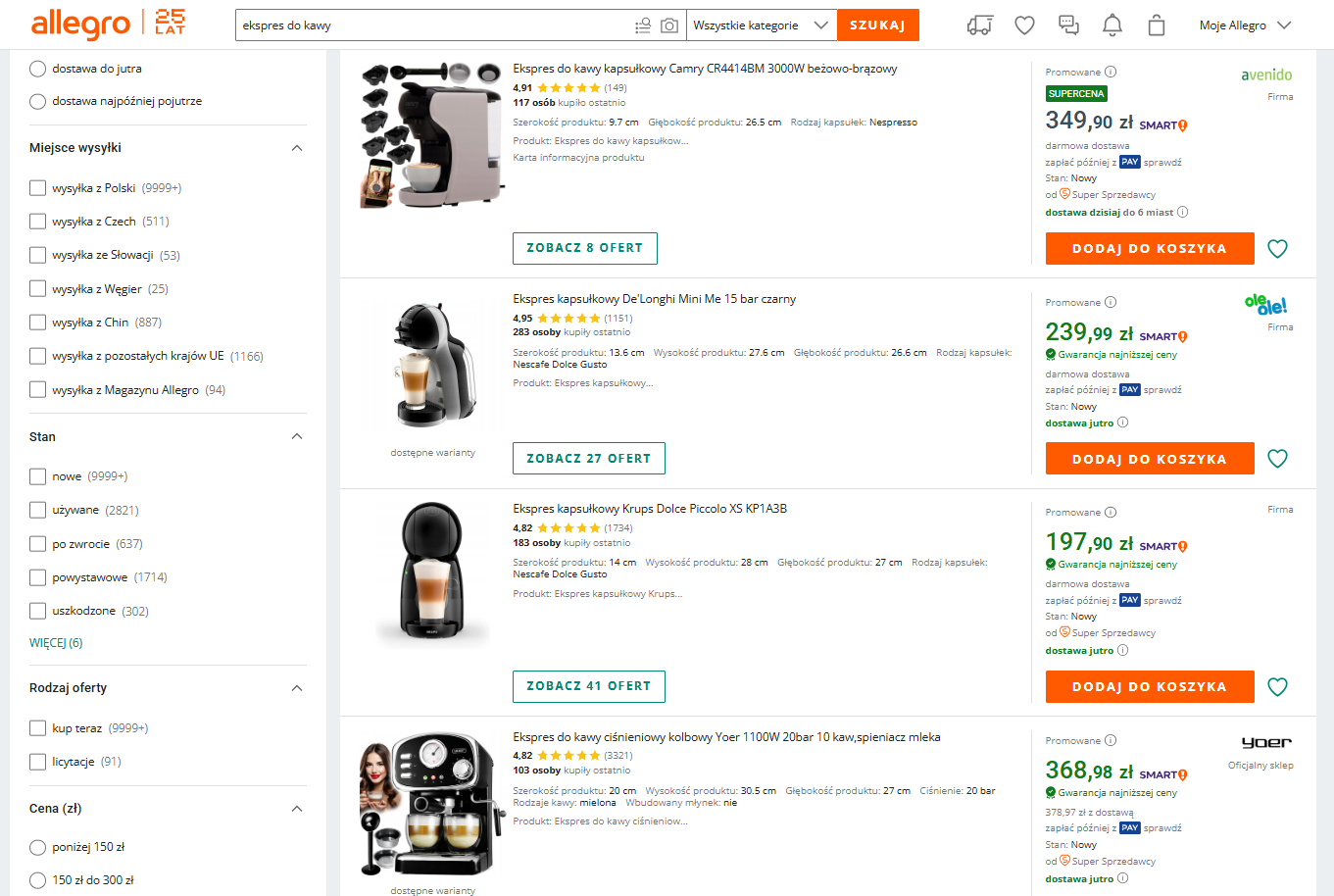Click the heart icon for Krups Dolce Piccolo
Image resolution: width=1334 pixels, height=896 pixels.
pos(1277,687)
